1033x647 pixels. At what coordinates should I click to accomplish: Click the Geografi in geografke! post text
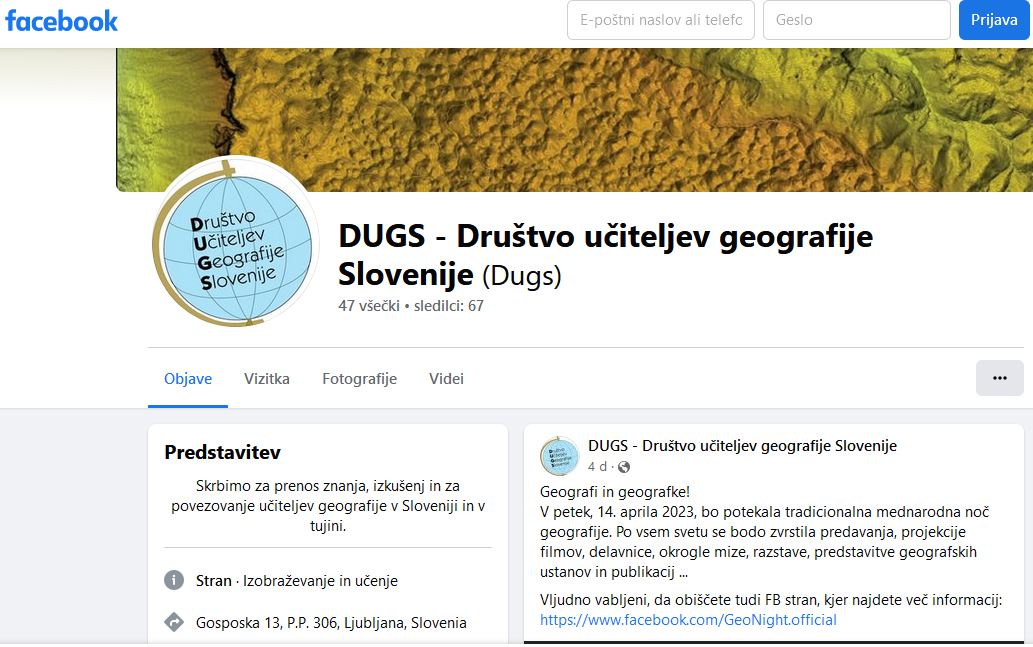(615, 492)
